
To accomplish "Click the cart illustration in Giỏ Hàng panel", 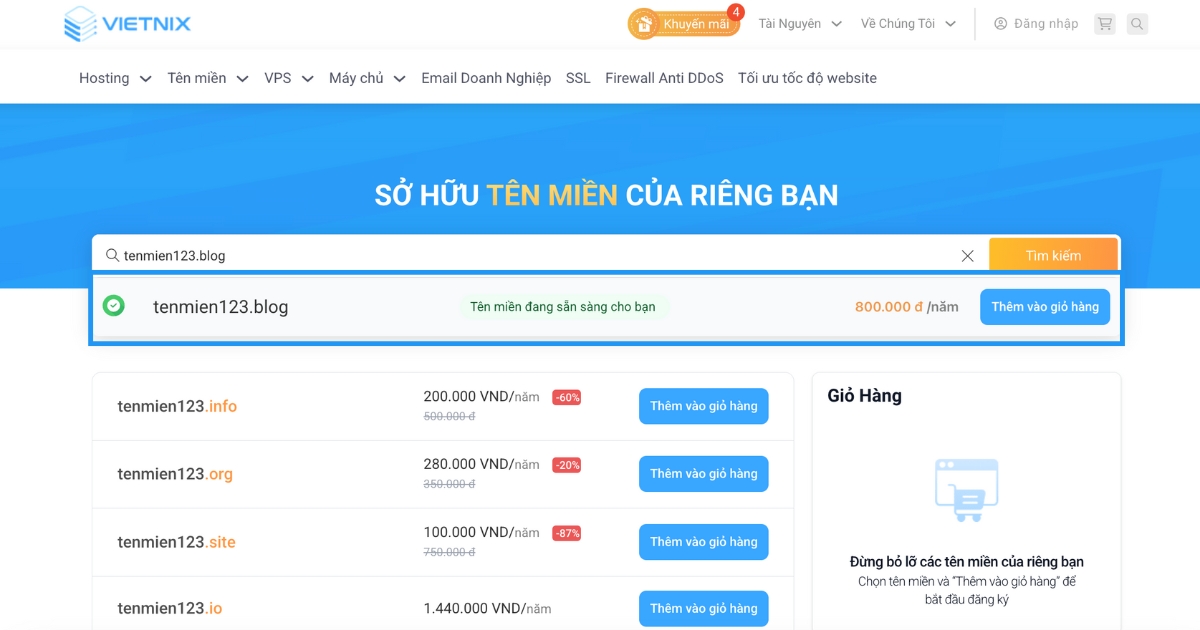I will tap(966, 490).
